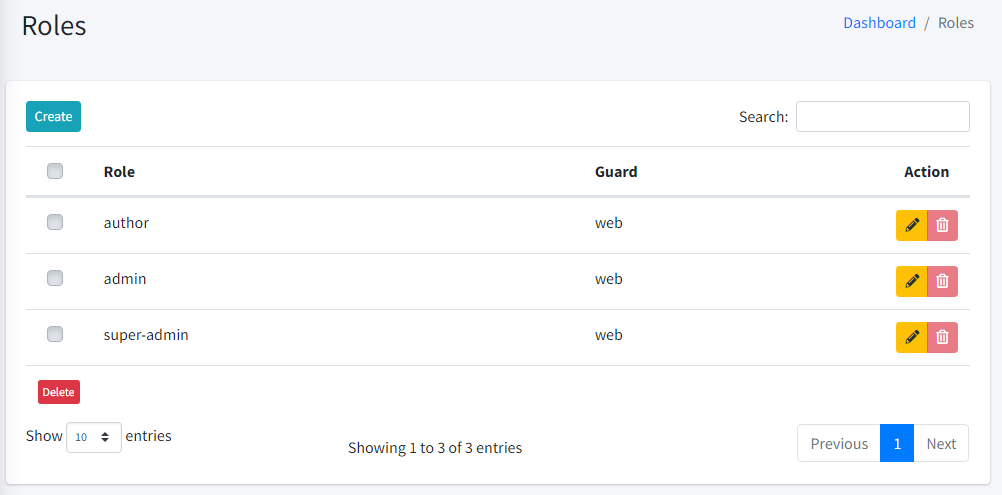Go to Next page
The width and height of the screenshot is (1002, 495).
point(941,443)
